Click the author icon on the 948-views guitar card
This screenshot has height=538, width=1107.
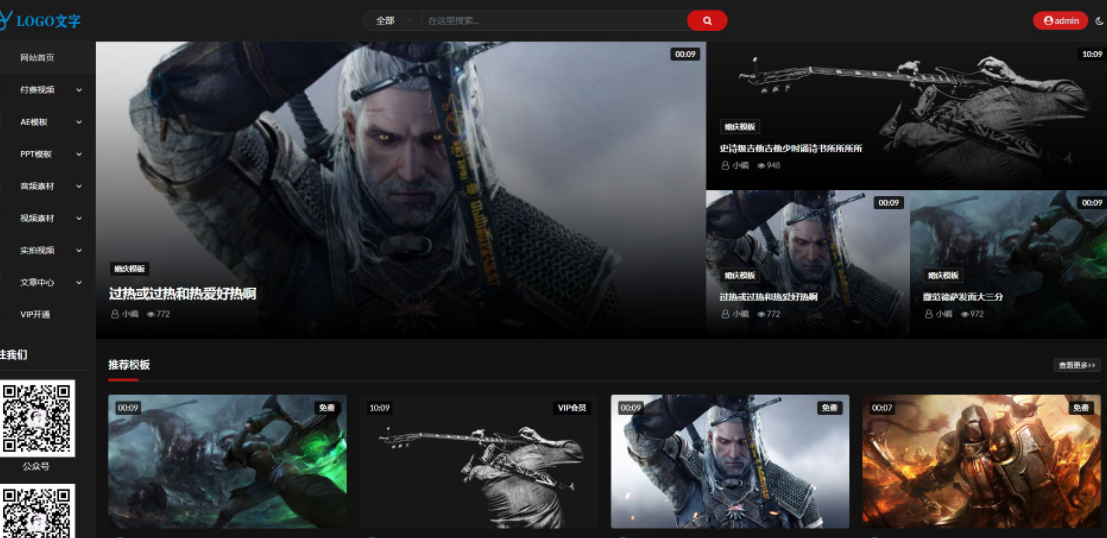(x=725, y=165)
